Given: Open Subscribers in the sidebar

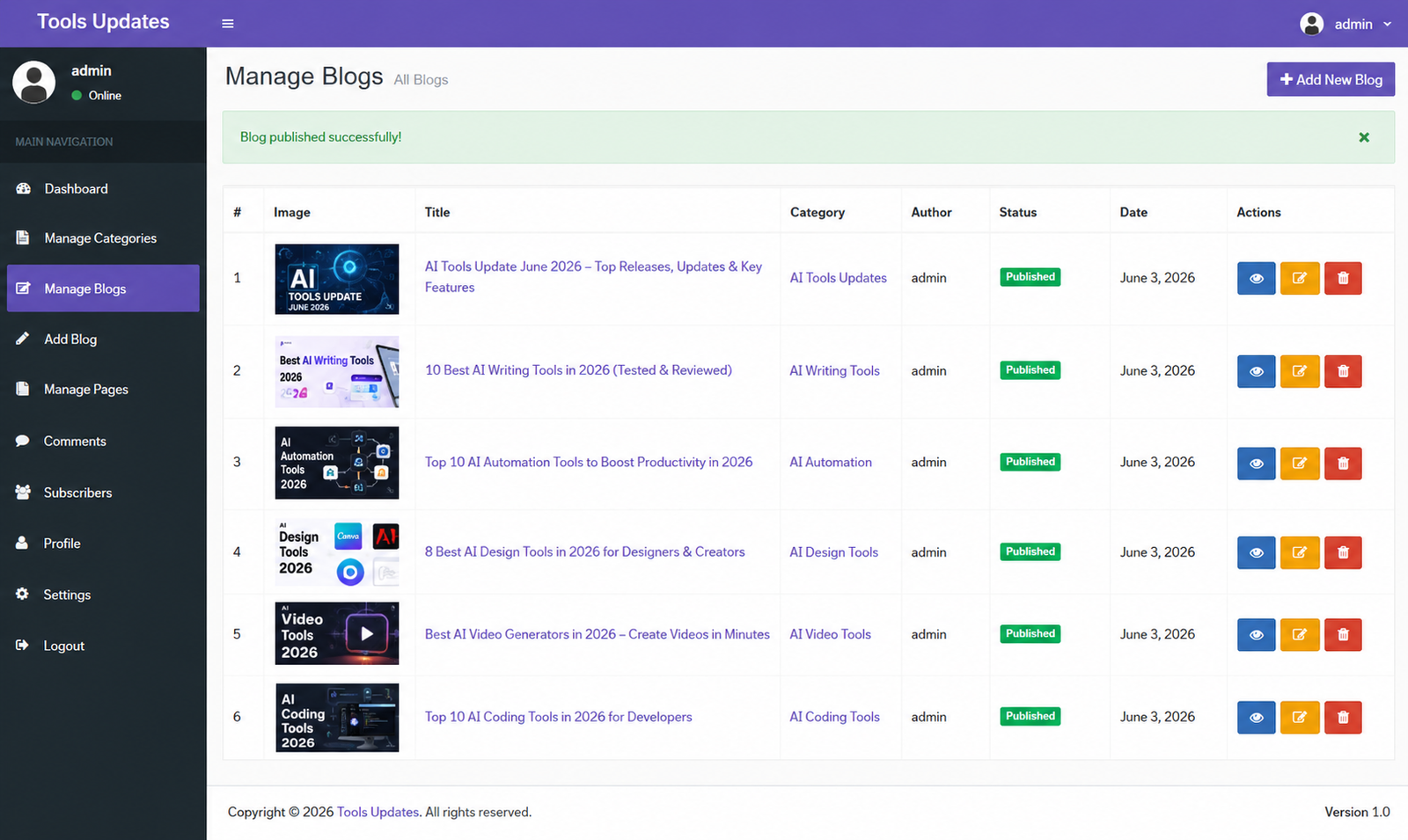Looking at the screenshot, I should click(103, 493).
